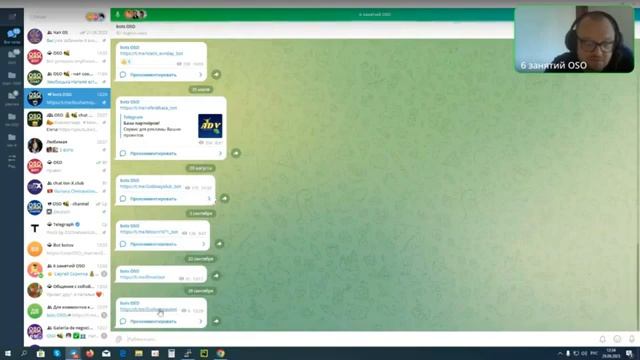Share the topmost post using the forward arrow
The image size is (640, 360).
pos(216,74)
